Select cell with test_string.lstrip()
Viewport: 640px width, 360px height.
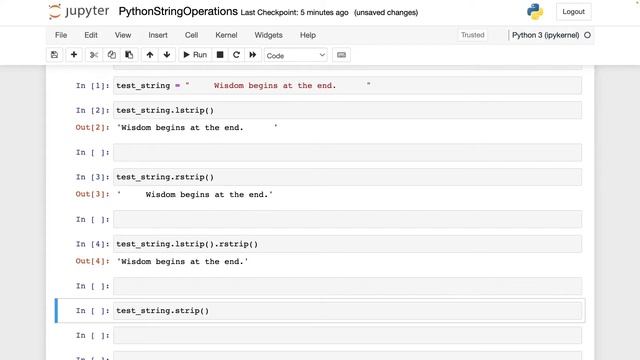pos(347,111)
